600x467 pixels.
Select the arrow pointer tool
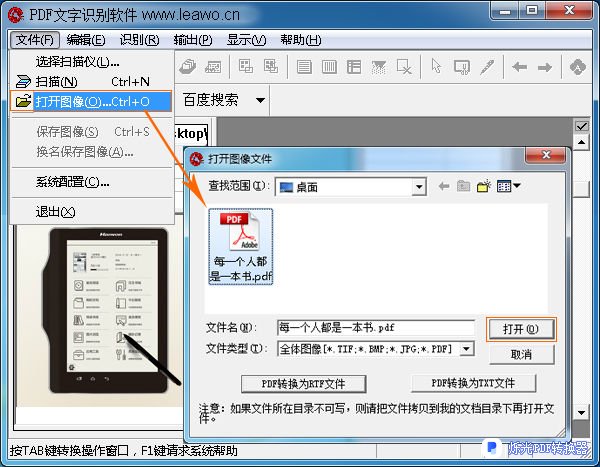click(x=436, y=66)
